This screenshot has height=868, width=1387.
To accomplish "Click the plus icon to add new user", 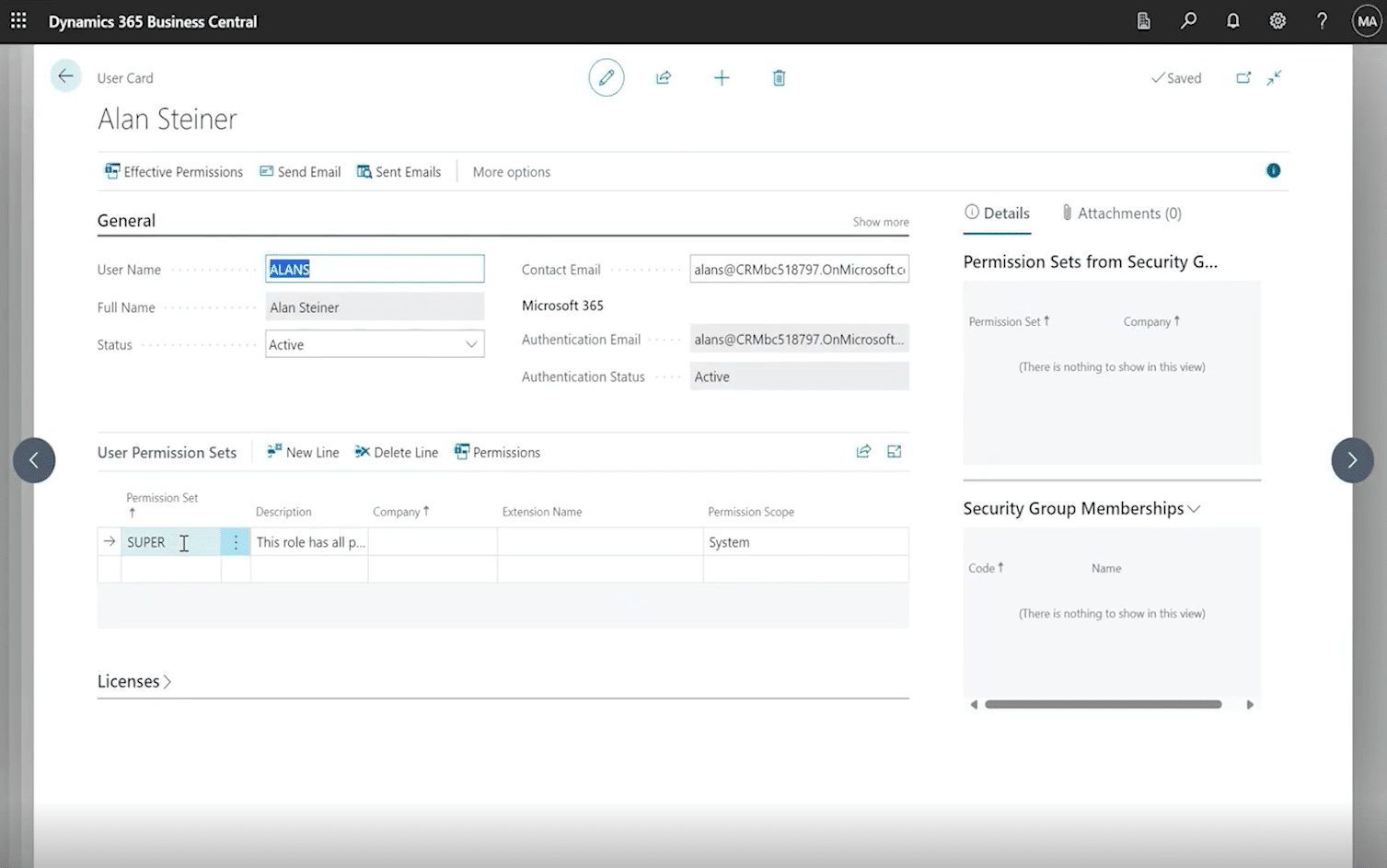I will click(x=722, y=78).
